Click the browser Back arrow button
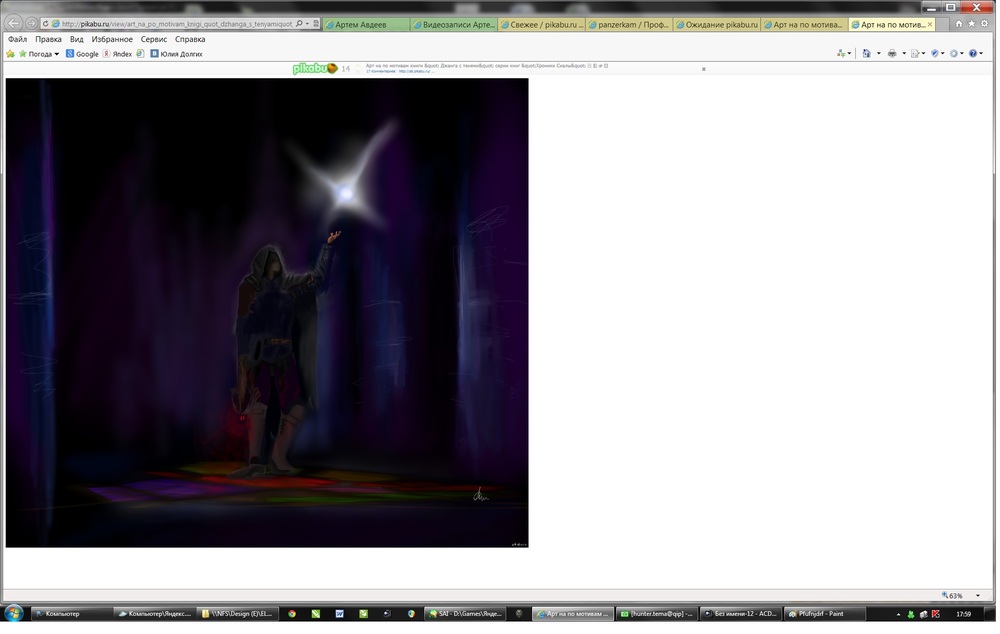1000x634 pixels. (14, 23)
